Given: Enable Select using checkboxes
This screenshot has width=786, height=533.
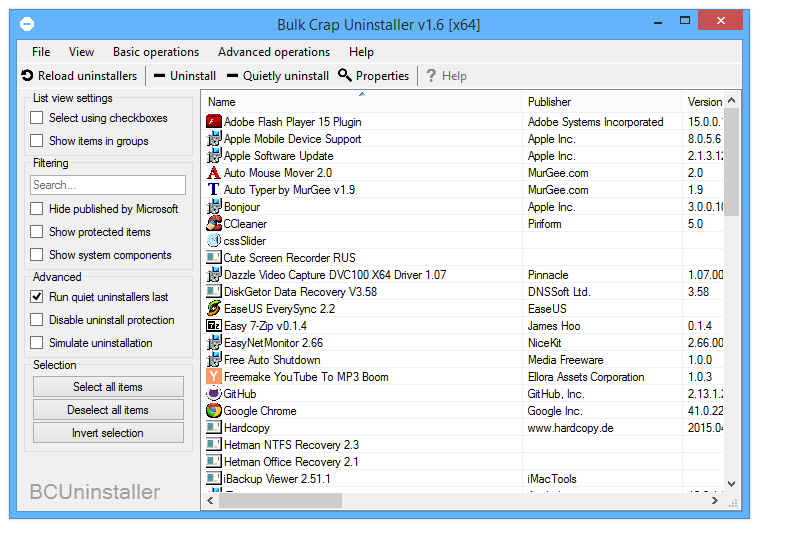Looking at the screenshot, I should (x=37, y=118).
